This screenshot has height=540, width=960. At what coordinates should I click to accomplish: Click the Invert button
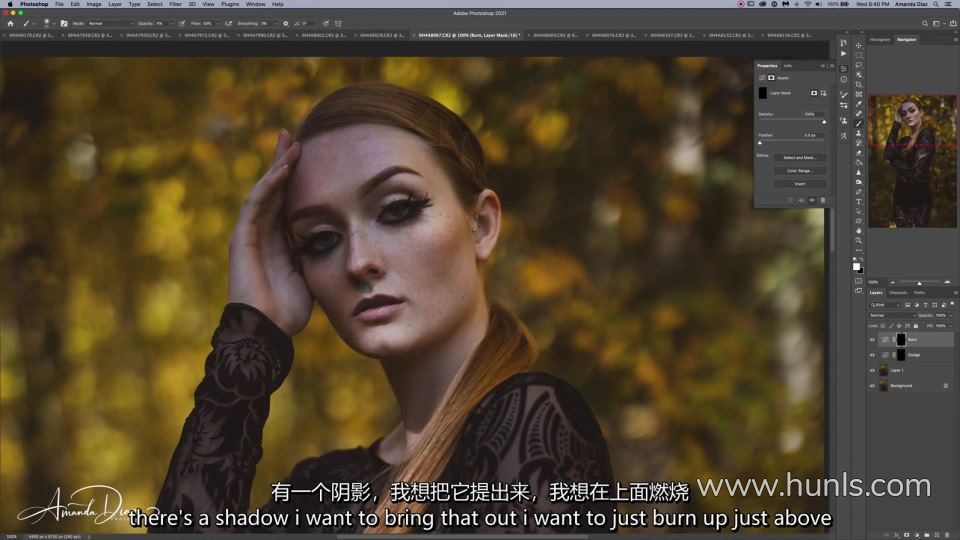point(800,184)
